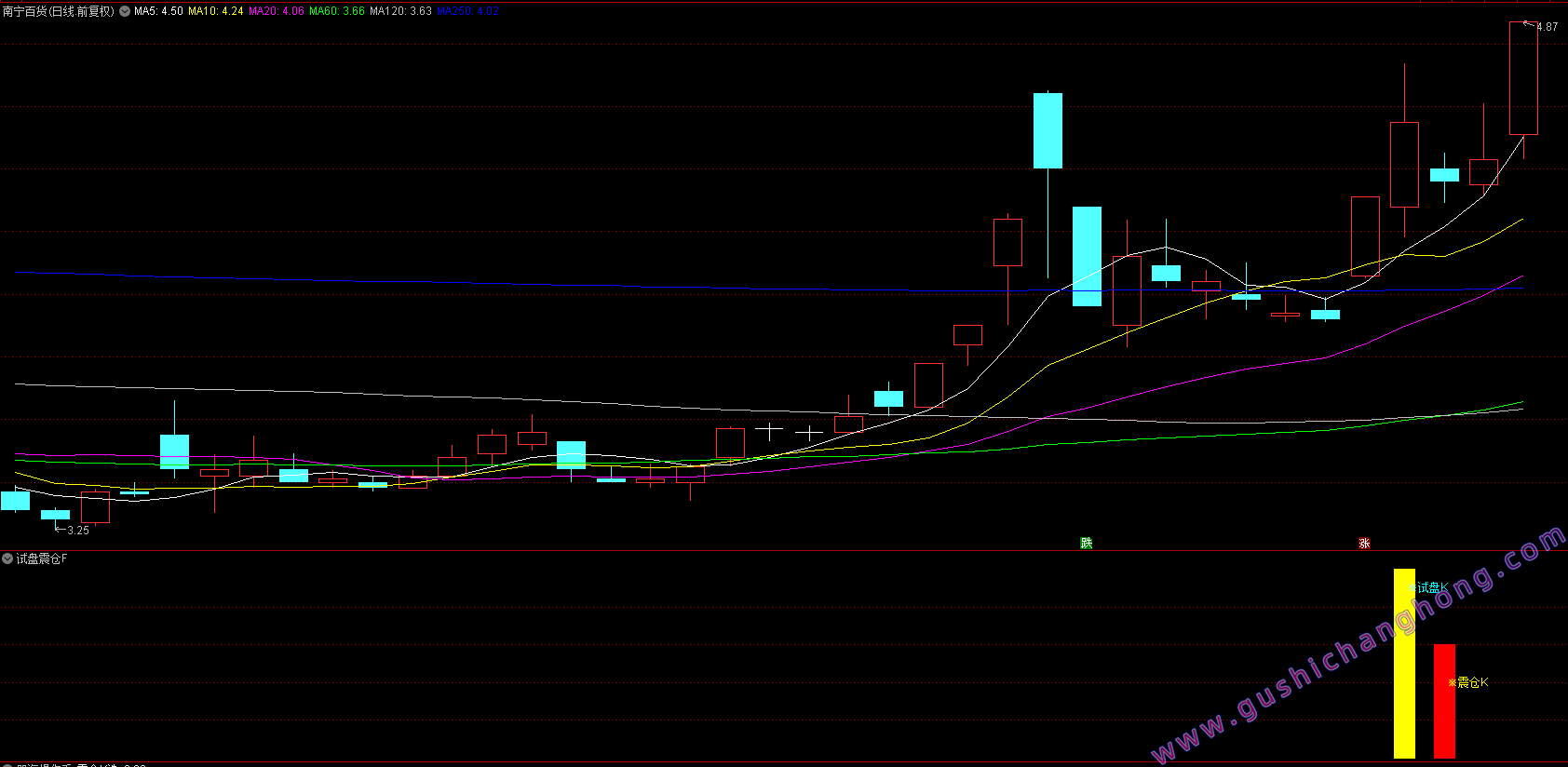
Task: Click the 3.25 low price label
Action: 78,531
